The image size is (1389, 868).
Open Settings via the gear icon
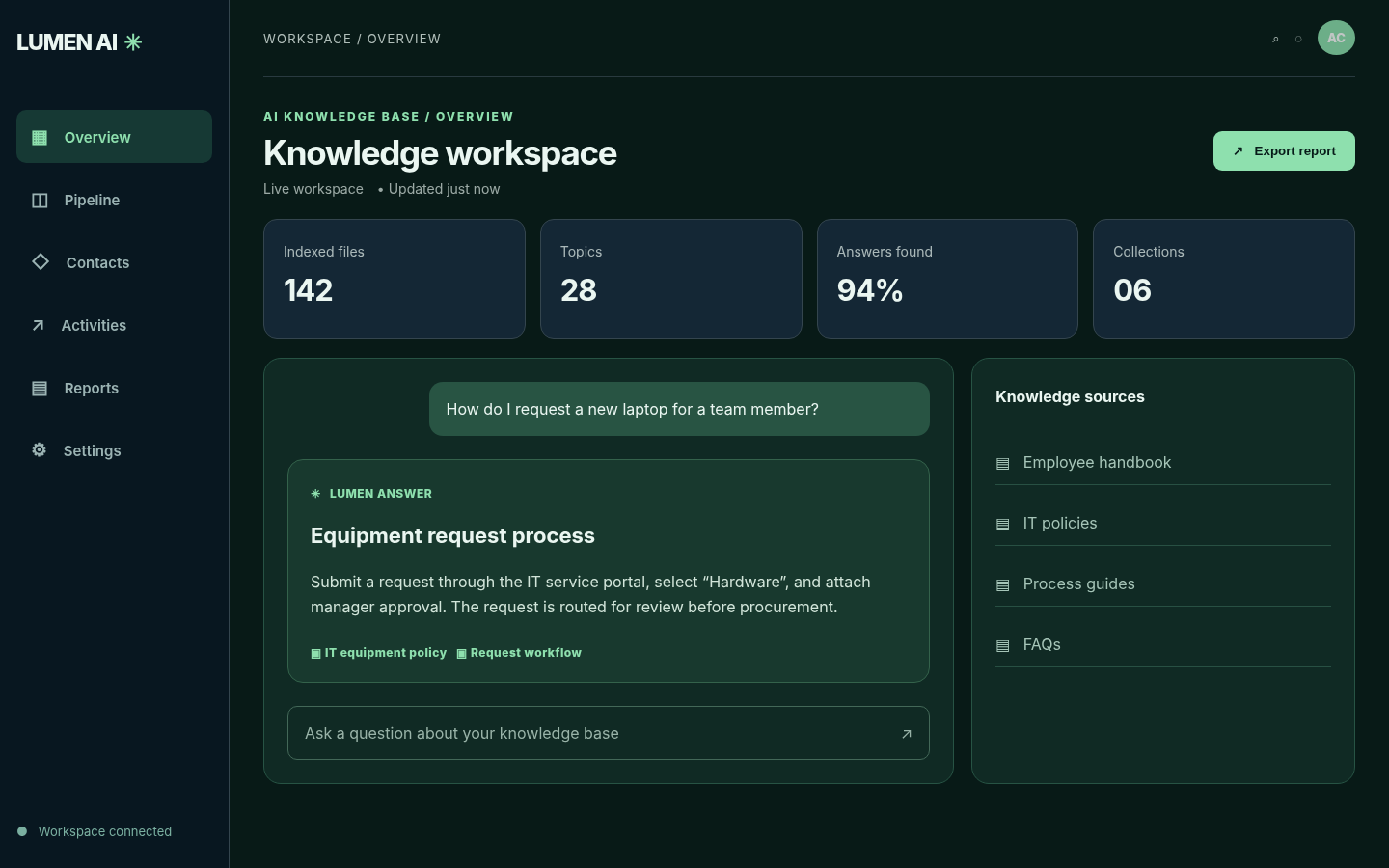(39, 449)
